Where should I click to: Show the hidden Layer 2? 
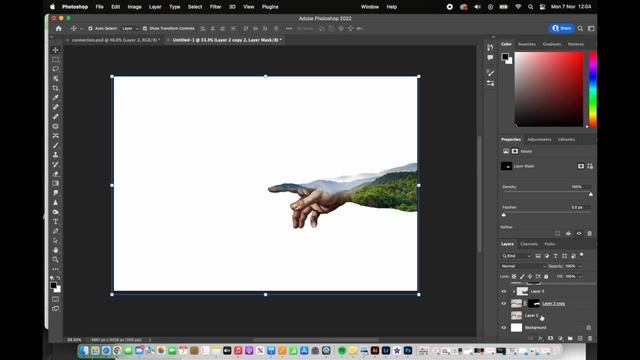504,316
